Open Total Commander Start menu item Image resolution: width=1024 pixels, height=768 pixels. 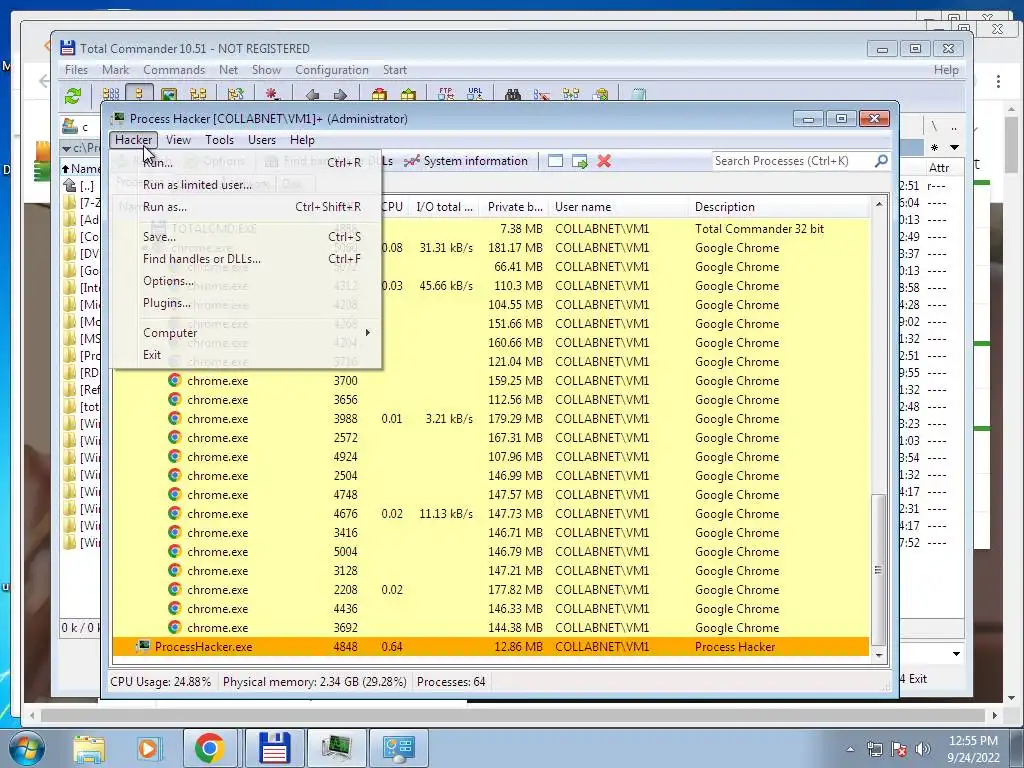tap(394, 70)
